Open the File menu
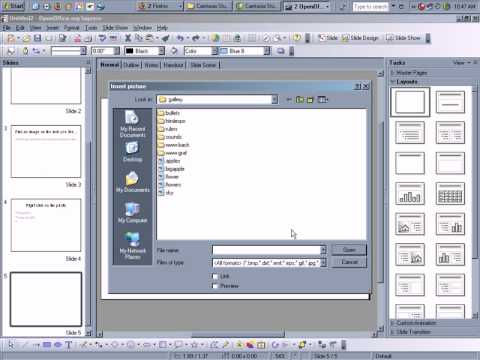 tap(6, 28)
